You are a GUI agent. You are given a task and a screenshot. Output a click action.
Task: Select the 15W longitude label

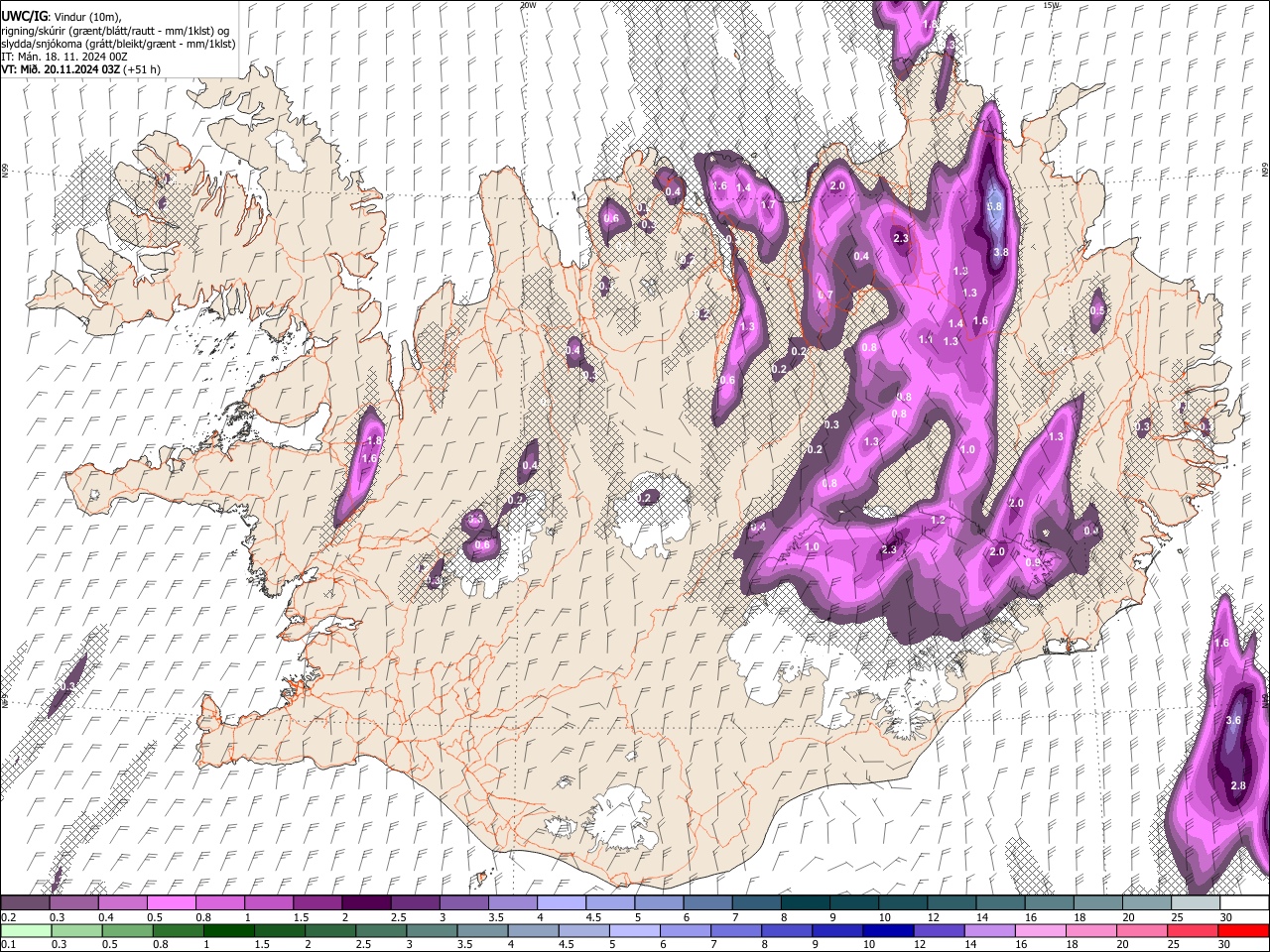click(x=1052, y=5)
